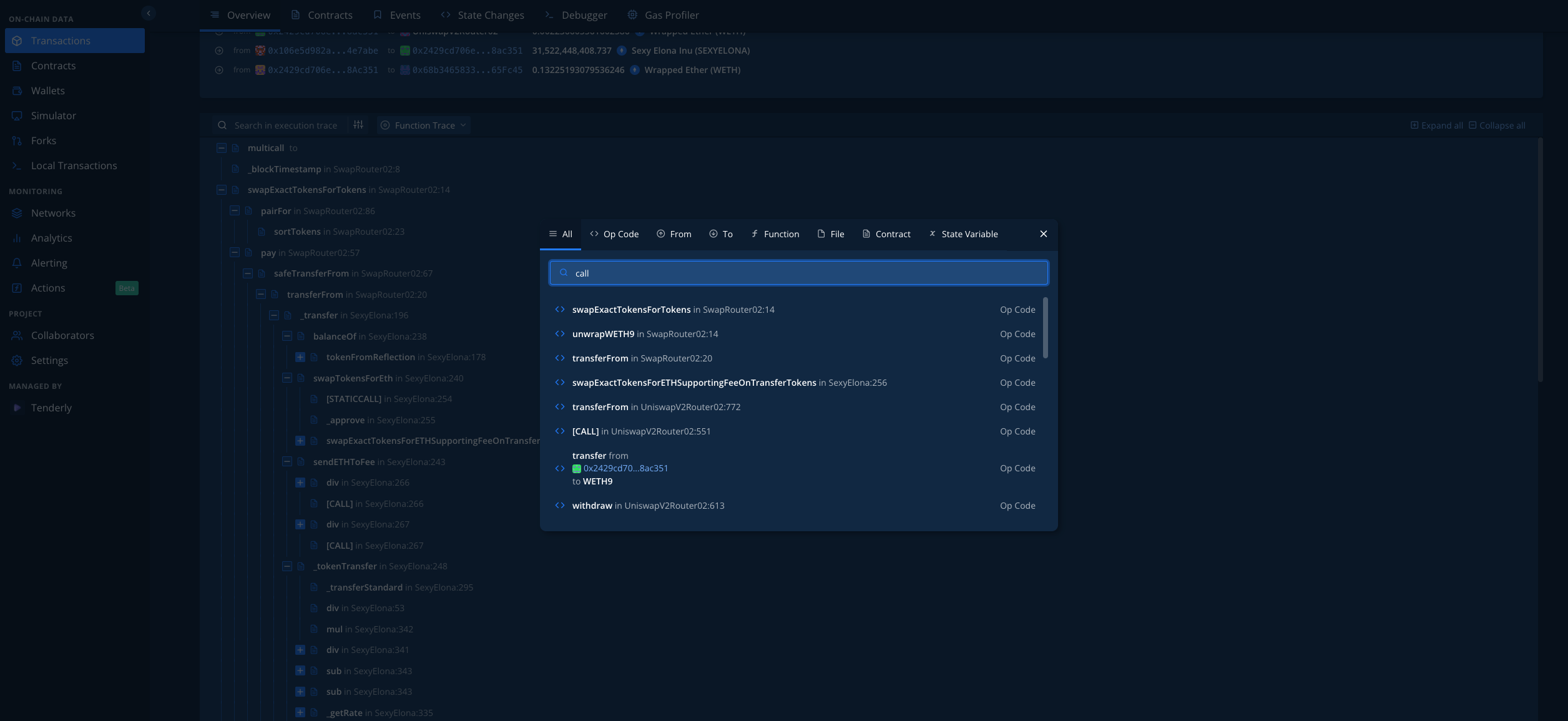Expand _getRate trace node
Image resolution: width=1568 pixels, height=721 pixels.
[x=300, y=713]
